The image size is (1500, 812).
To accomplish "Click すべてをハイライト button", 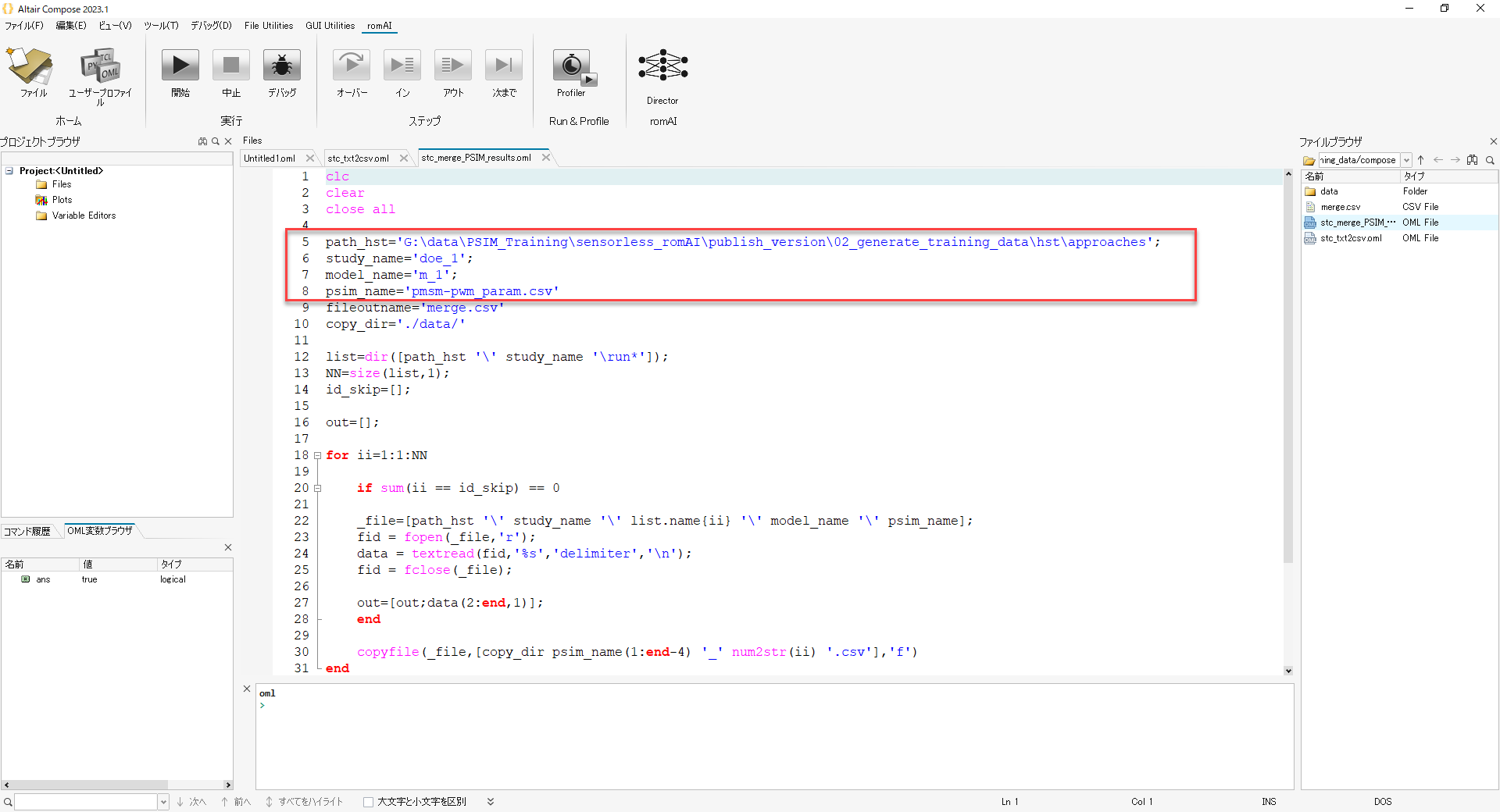I will [305, 802].
